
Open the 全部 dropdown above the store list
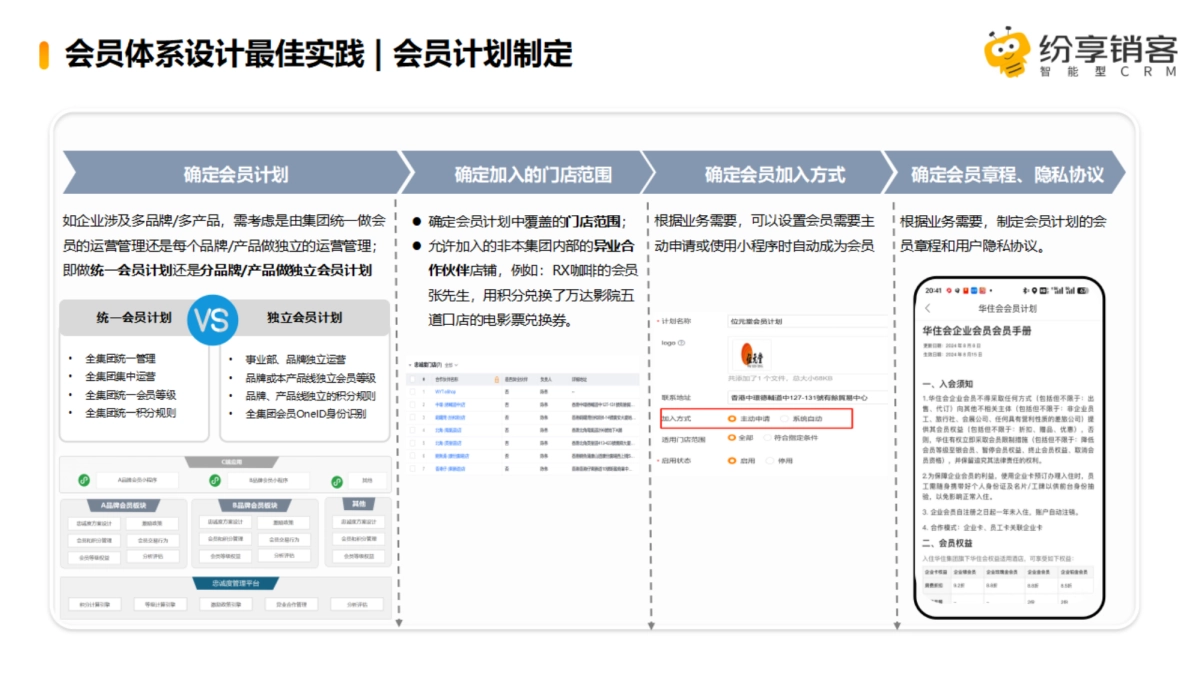(451, 365)
